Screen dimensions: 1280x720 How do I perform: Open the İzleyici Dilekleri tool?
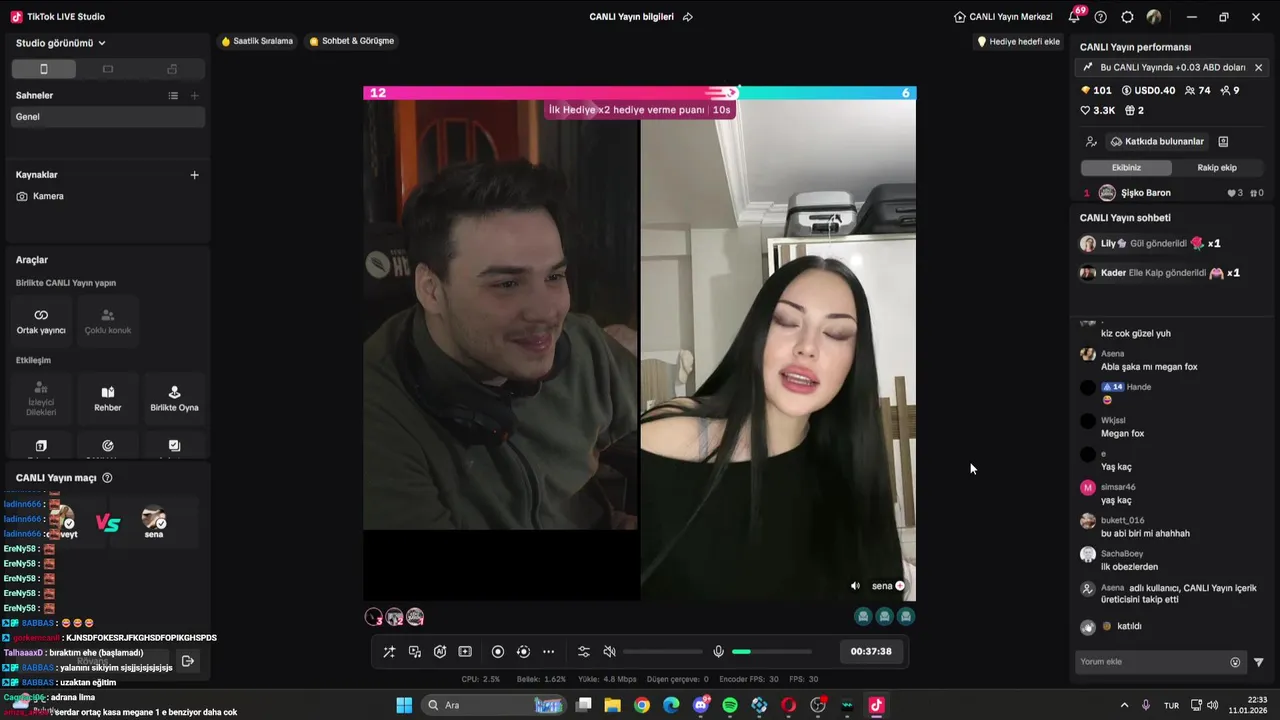41,398
